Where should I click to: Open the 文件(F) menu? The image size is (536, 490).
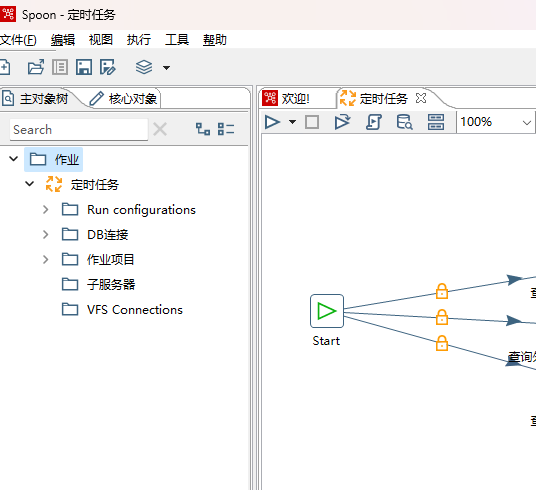[18, 40]
